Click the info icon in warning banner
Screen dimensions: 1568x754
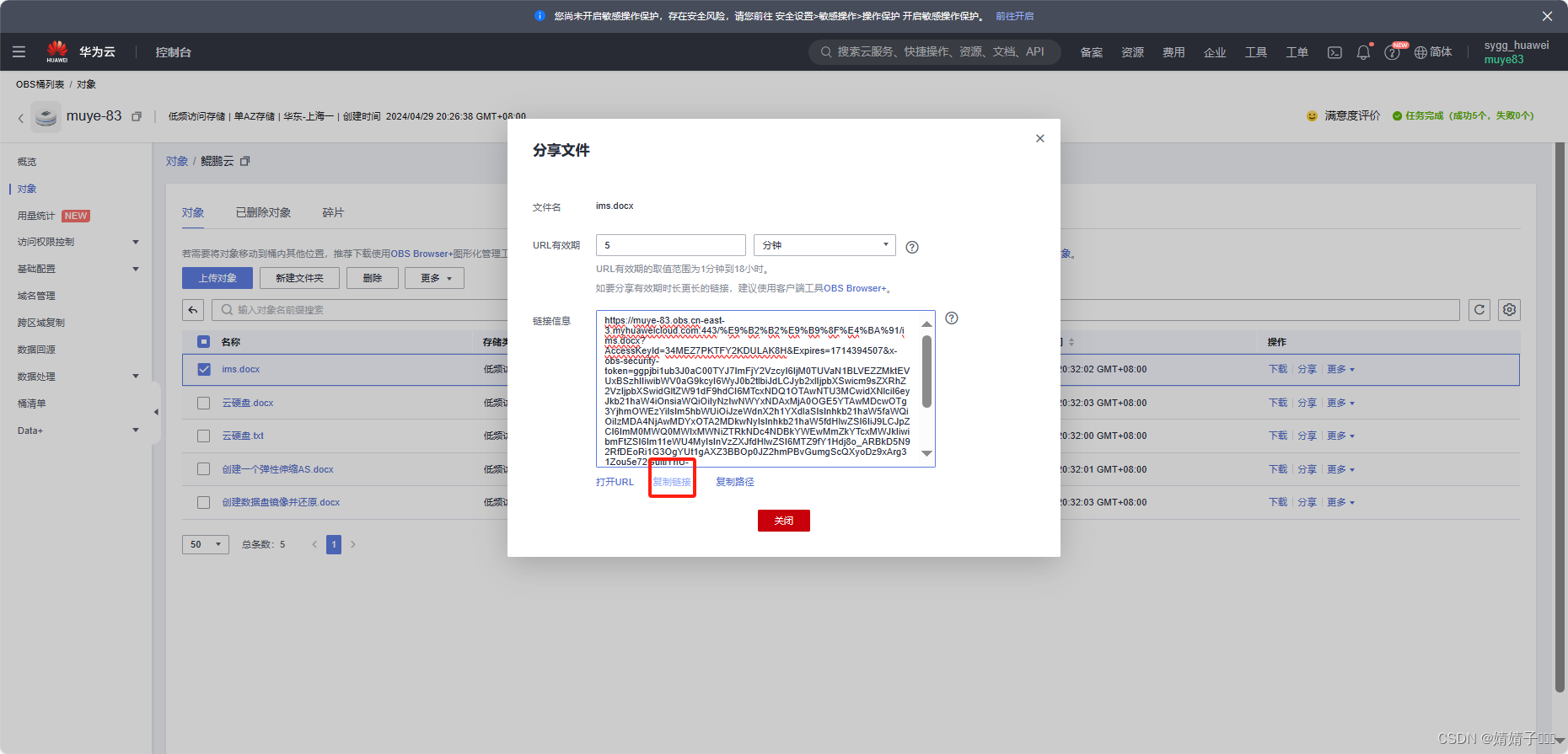(540, 16)
